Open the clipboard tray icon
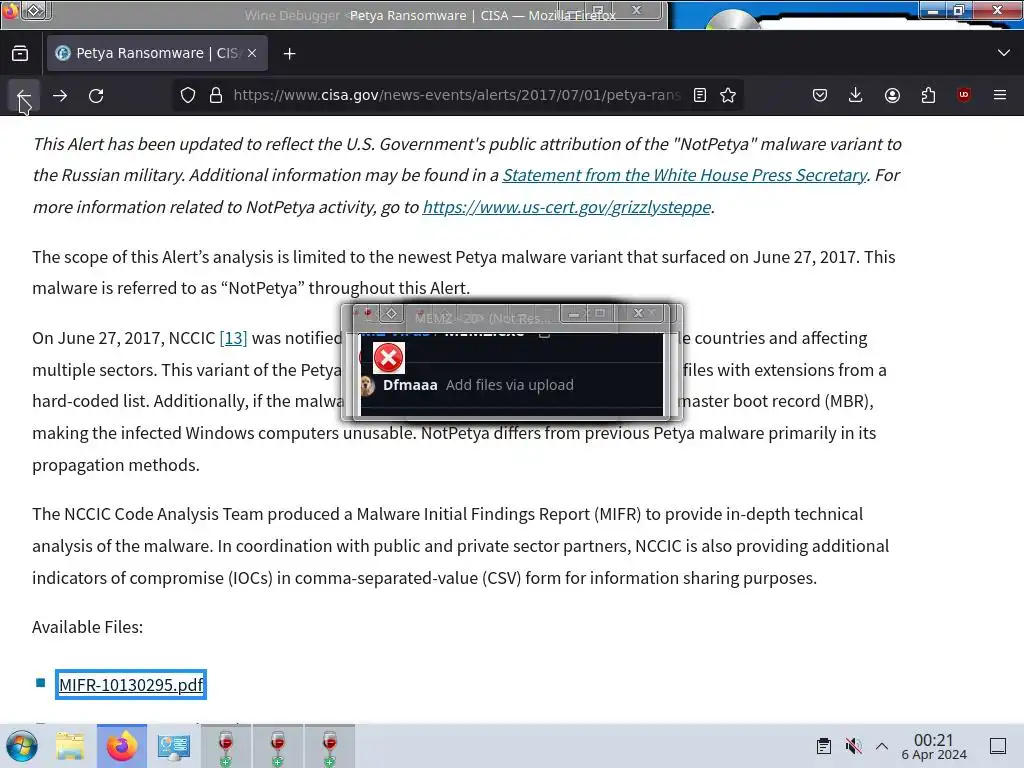The image size is (1024, 768). (824, 746)
